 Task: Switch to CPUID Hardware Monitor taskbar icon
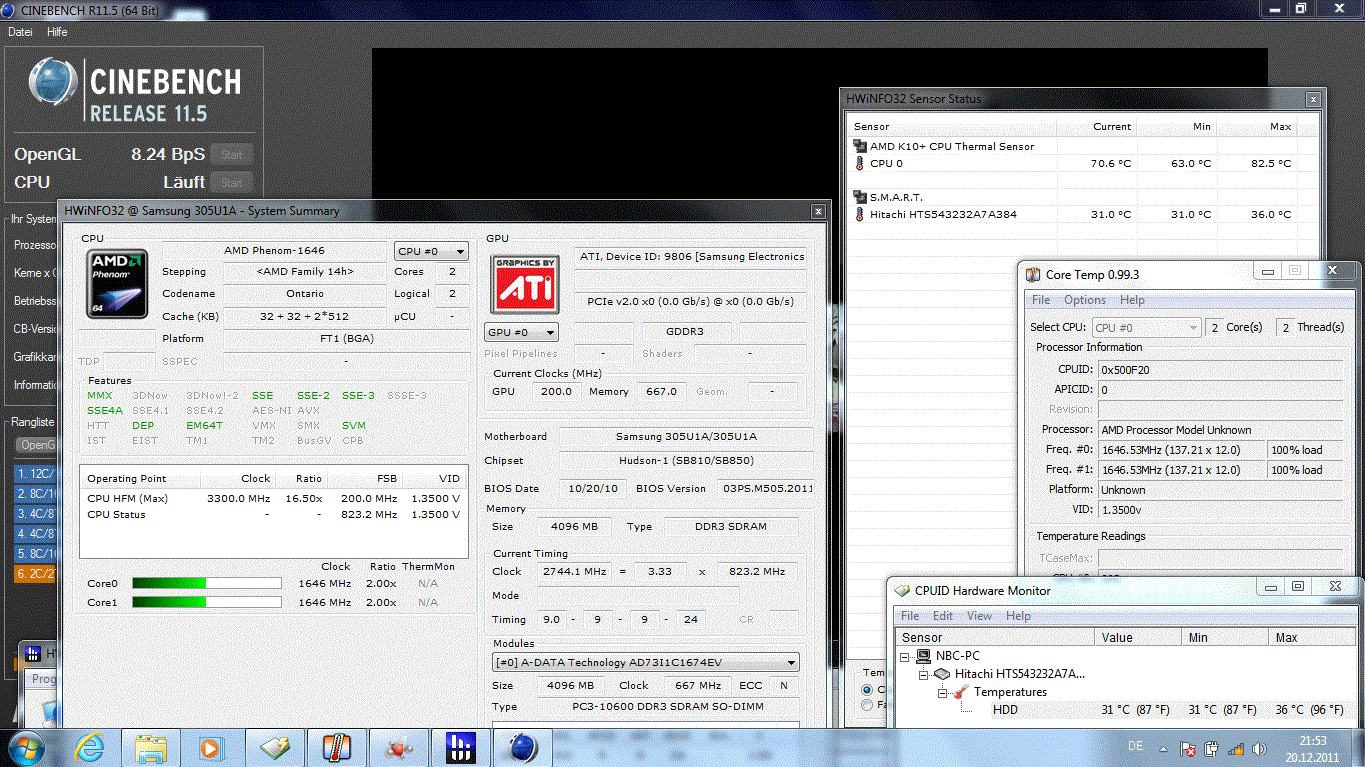pos(274,747)
